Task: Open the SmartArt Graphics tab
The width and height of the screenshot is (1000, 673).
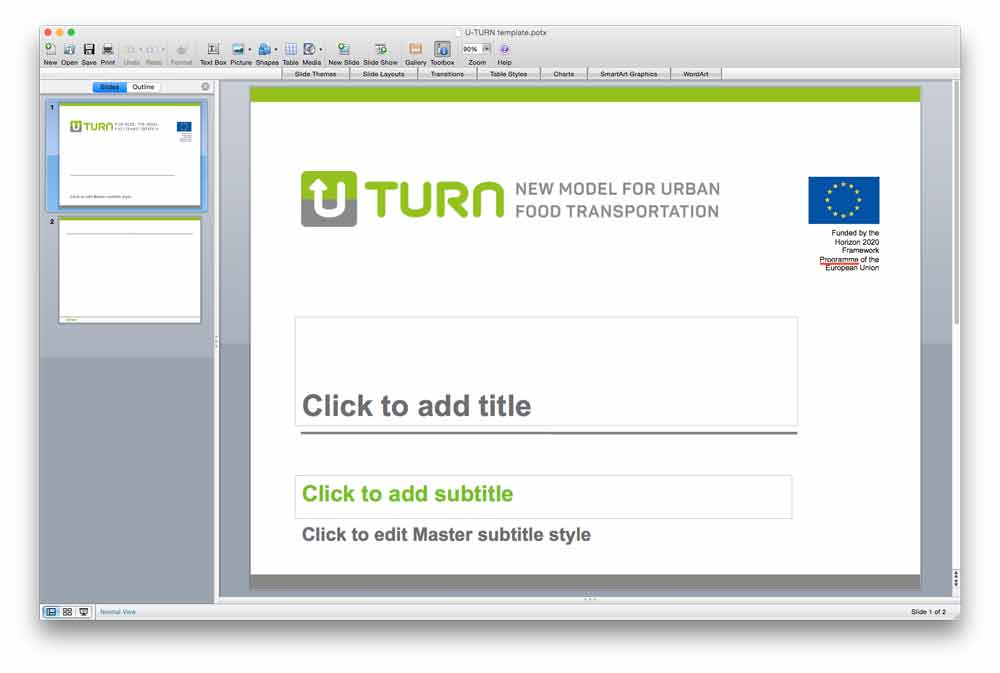Action: pyautogui.click(x=628, y=74)
